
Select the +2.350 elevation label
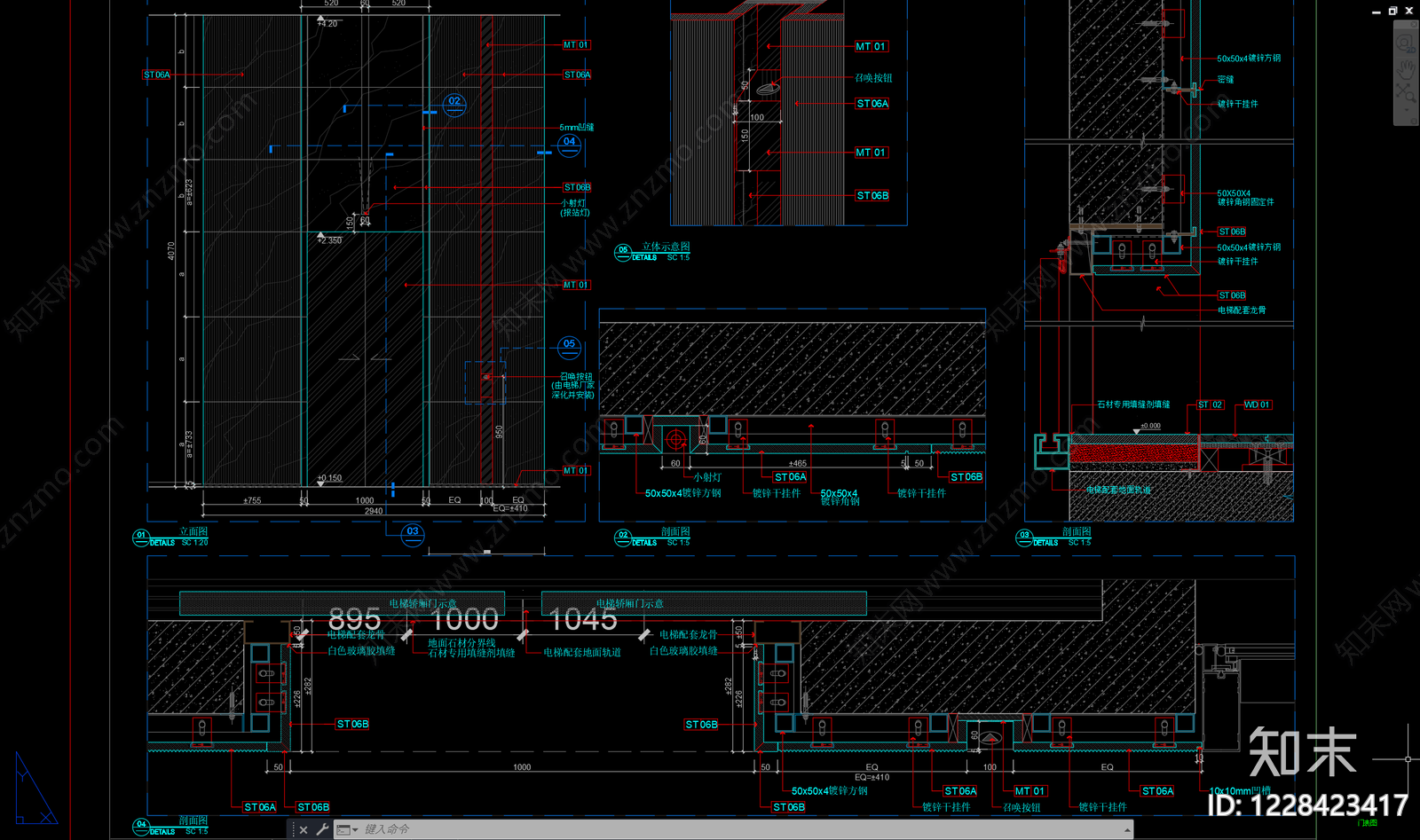330,240
